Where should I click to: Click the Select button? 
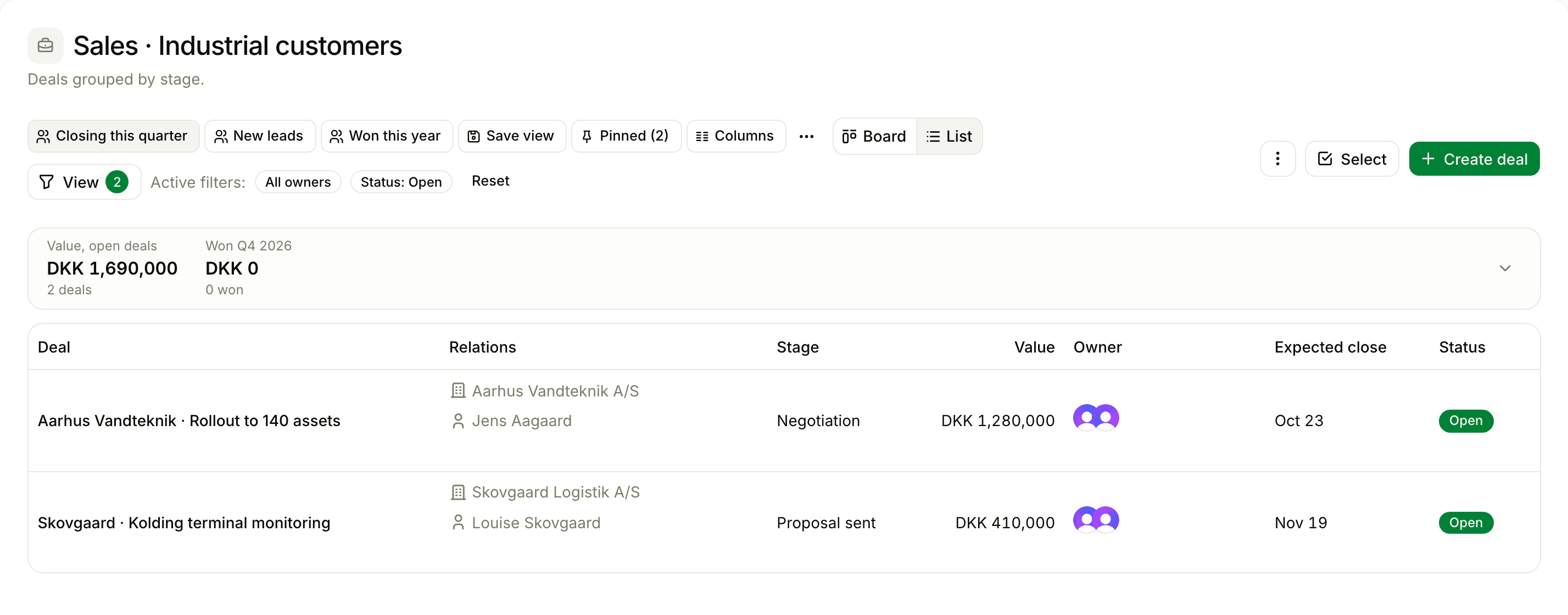click(x=1351, y=159)
